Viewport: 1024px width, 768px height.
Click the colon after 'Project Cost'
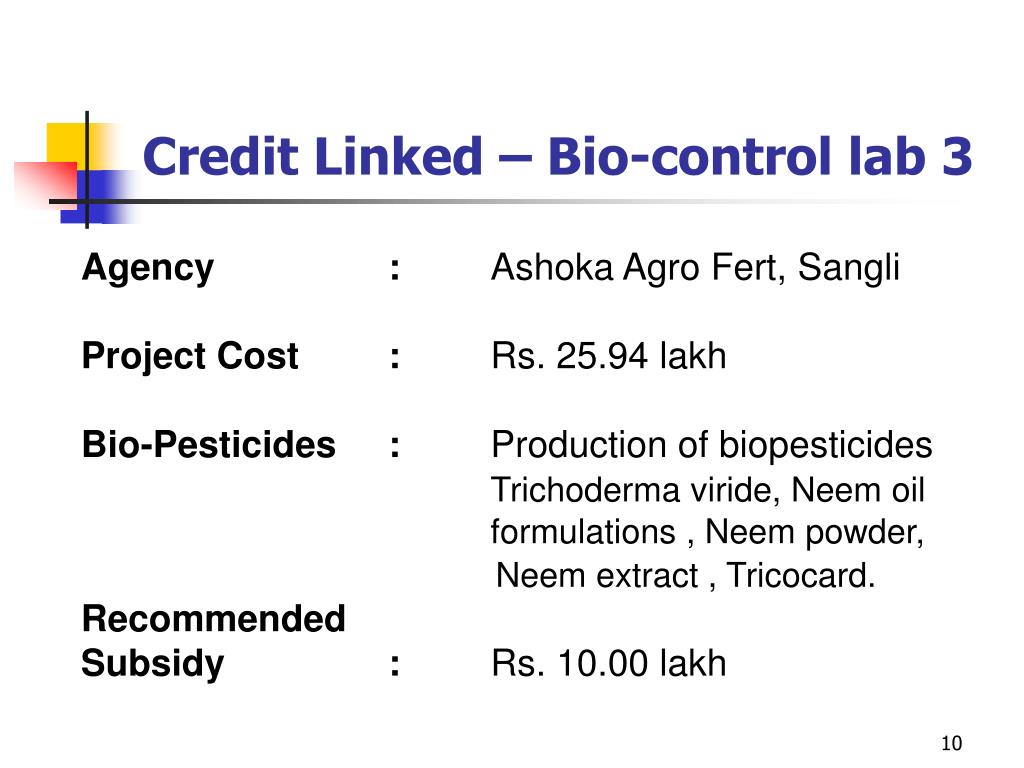[x=394, y=358]
